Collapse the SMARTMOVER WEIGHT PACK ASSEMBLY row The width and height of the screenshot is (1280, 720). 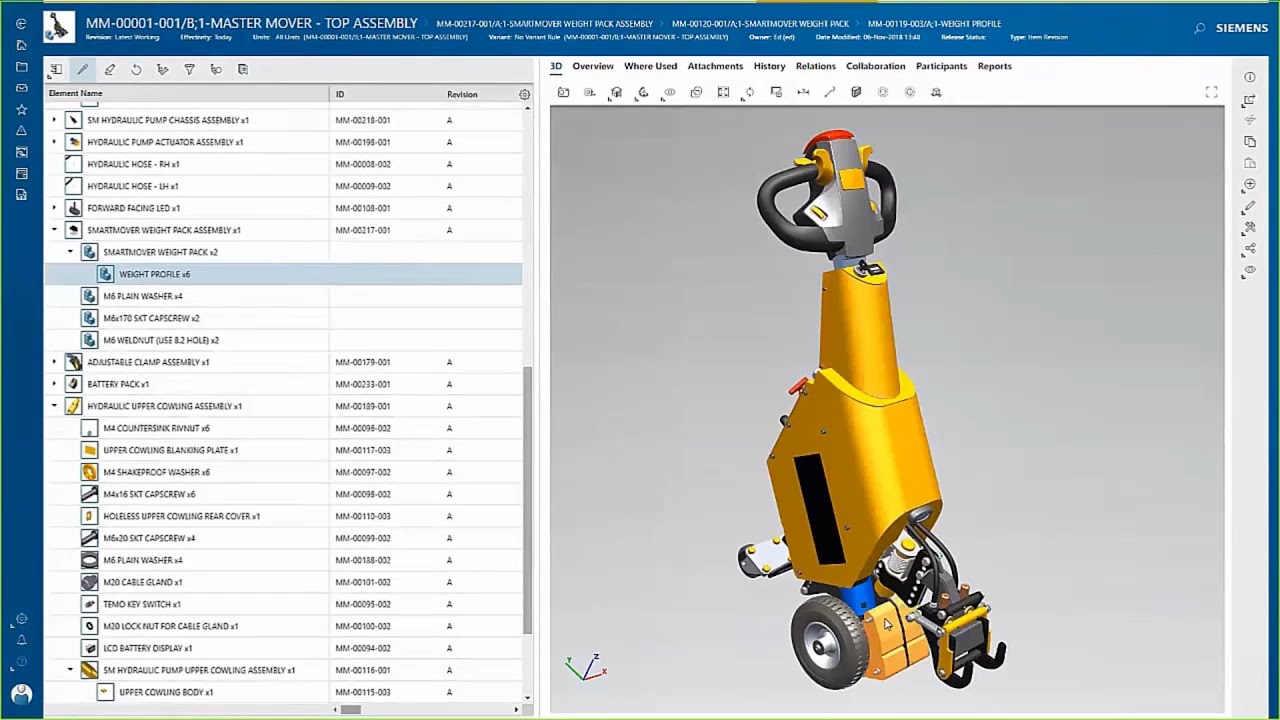click(x=54, y=230)
